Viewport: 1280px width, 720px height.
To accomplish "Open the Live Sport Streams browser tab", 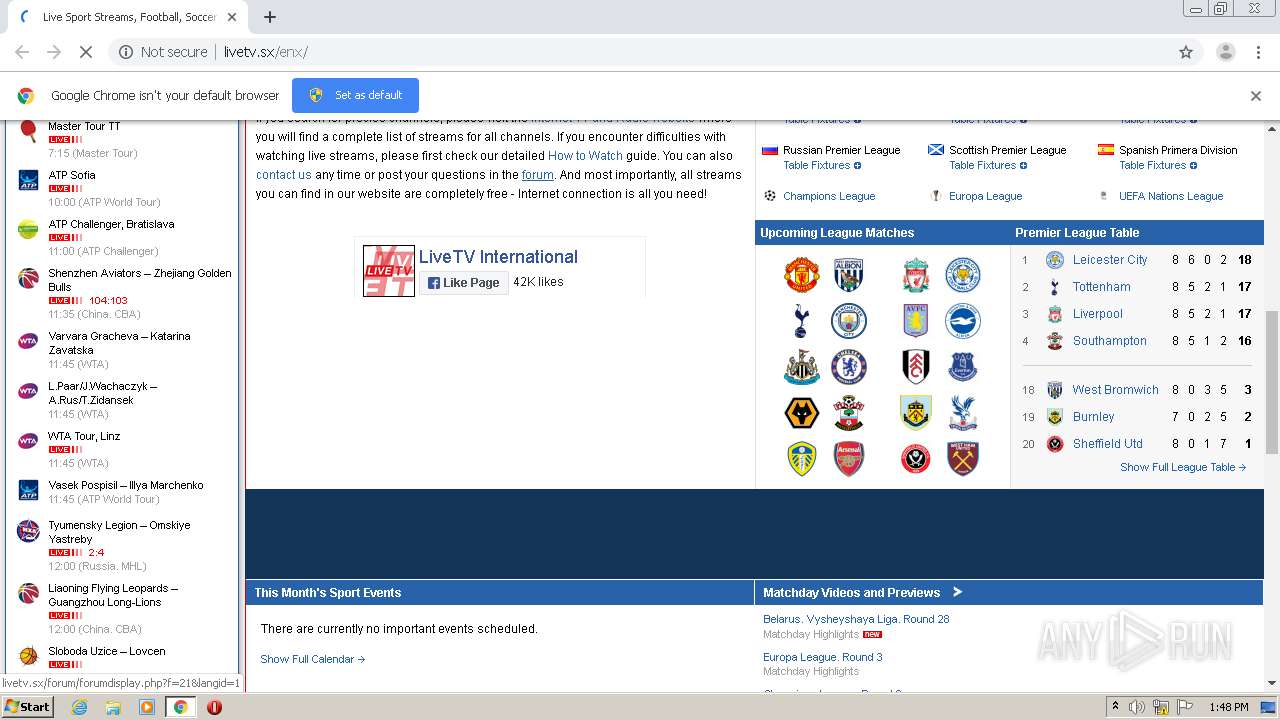I will [x=130, y=17].
